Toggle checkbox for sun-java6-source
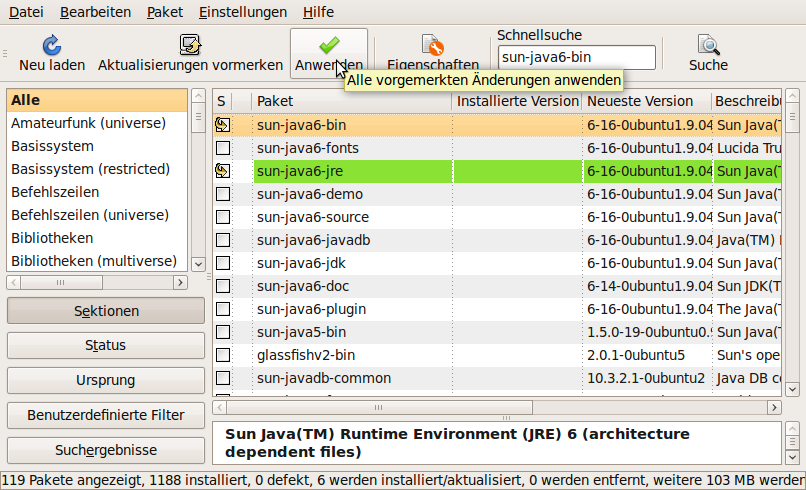The image size is (806, 490). pyautogui.click(x=223, y=217)
